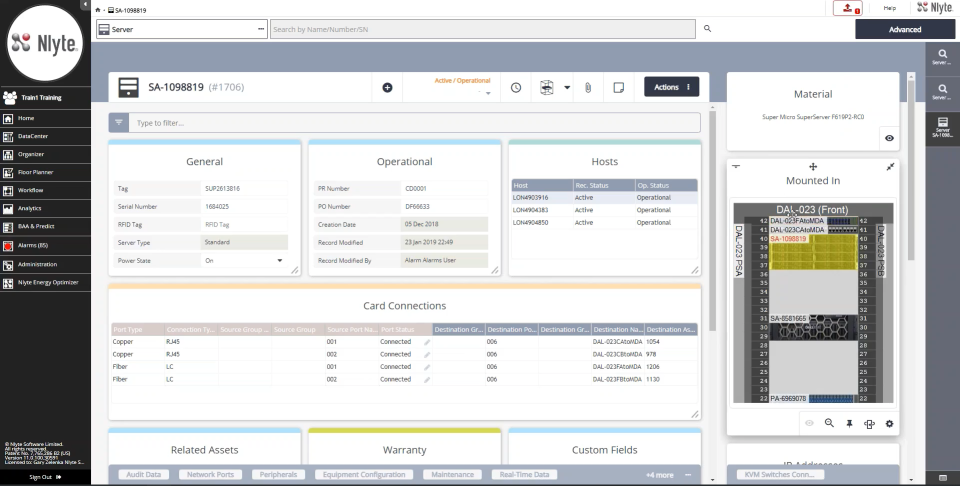The height and width of the screenshot is (486, 960).
Task: Open the Alarms (85) section
Action: pos(45,245)
